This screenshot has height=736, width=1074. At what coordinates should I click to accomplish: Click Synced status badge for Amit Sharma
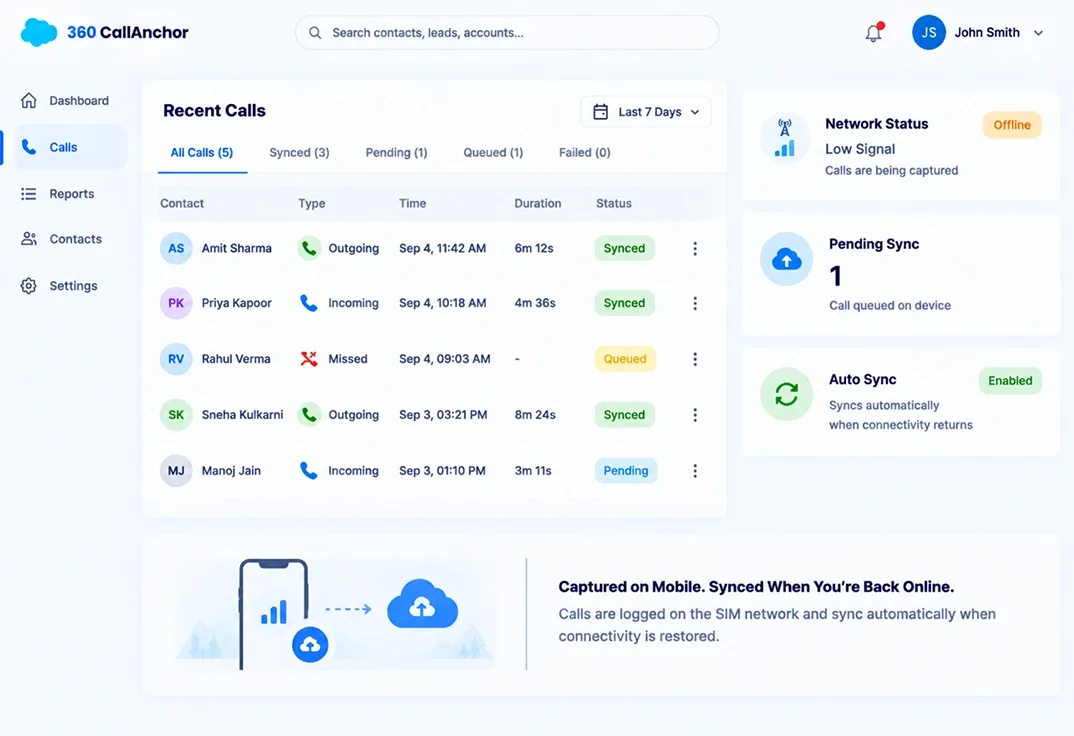pos(624,249)
